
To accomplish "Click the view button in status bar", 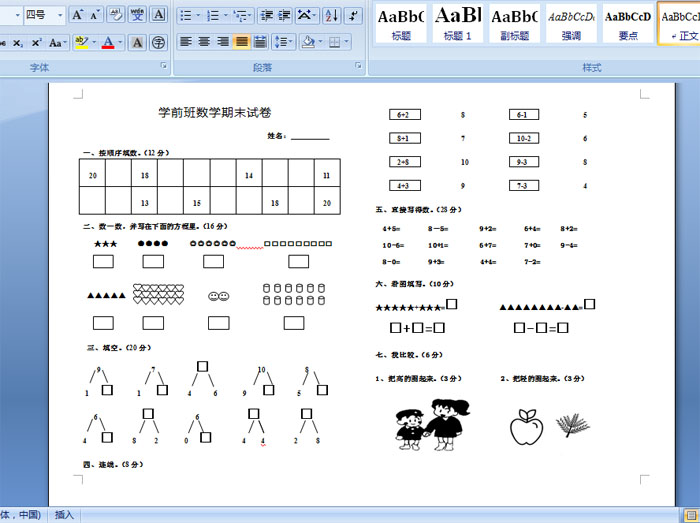I will [689, 515].
